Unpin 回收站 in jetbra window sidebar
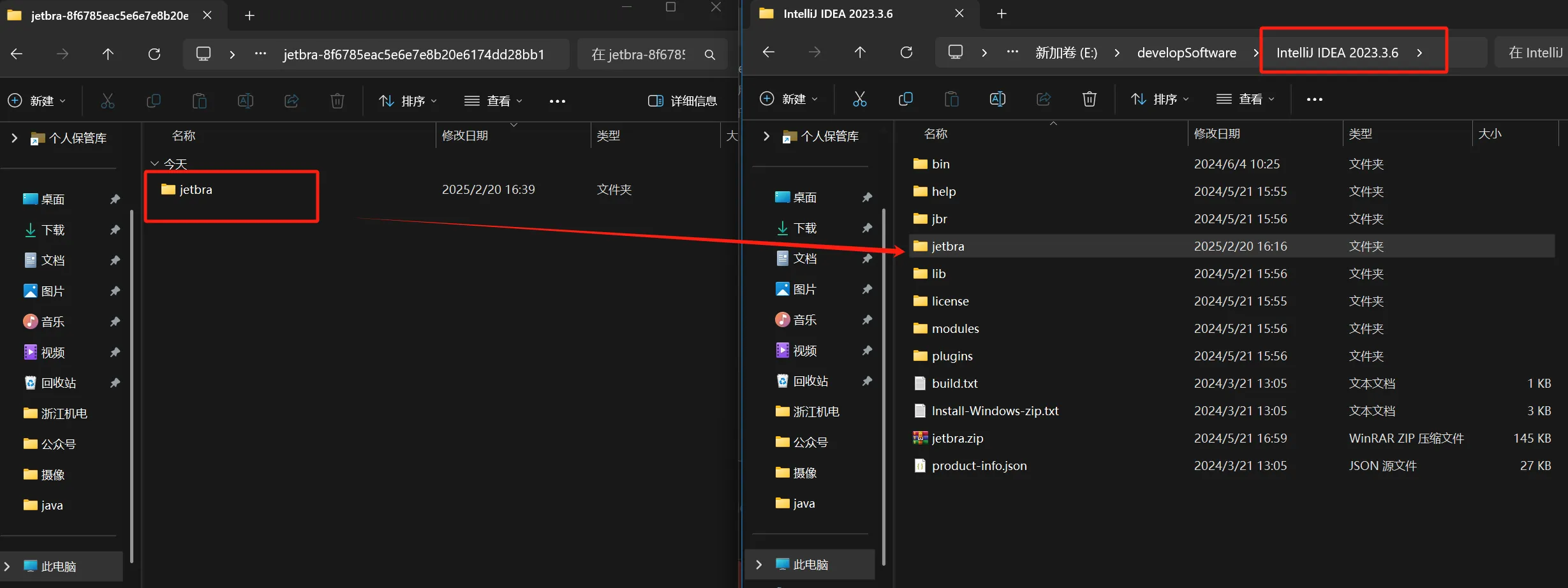The width and height of the screenshot is (1568, 588). click(x=115, y=383)
